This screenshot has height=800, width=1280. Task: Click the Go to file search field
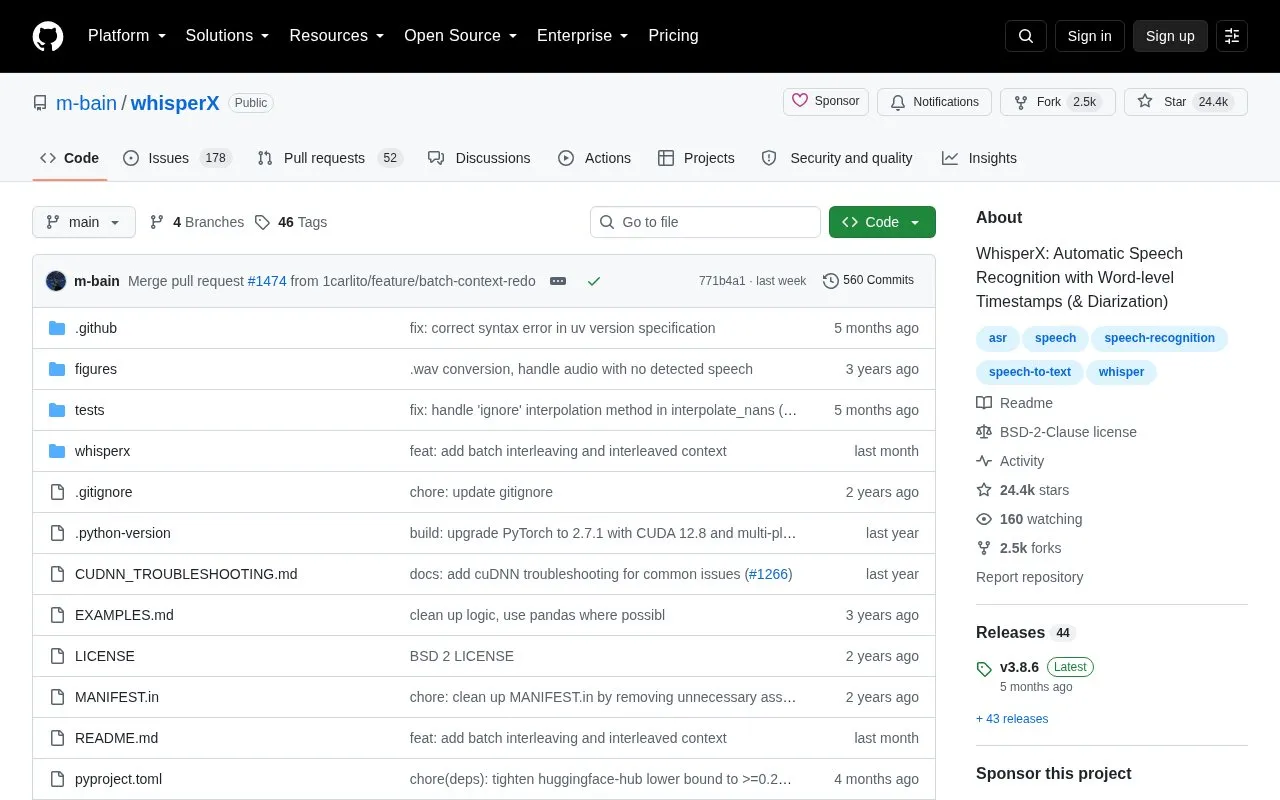point(705,222)
